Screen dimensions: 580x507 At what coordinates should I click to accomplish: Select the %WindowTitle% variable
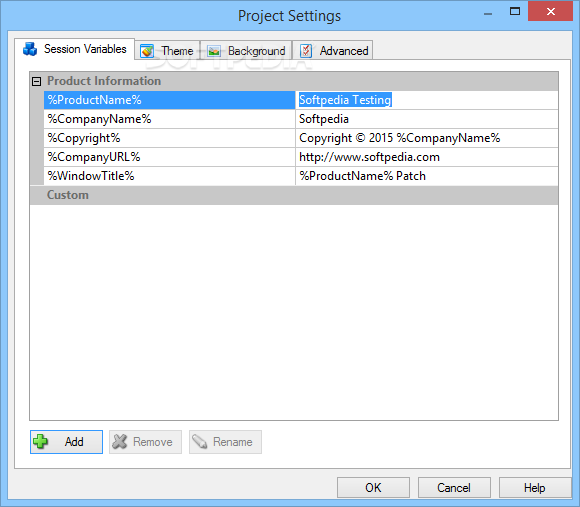tap(169, 176)
